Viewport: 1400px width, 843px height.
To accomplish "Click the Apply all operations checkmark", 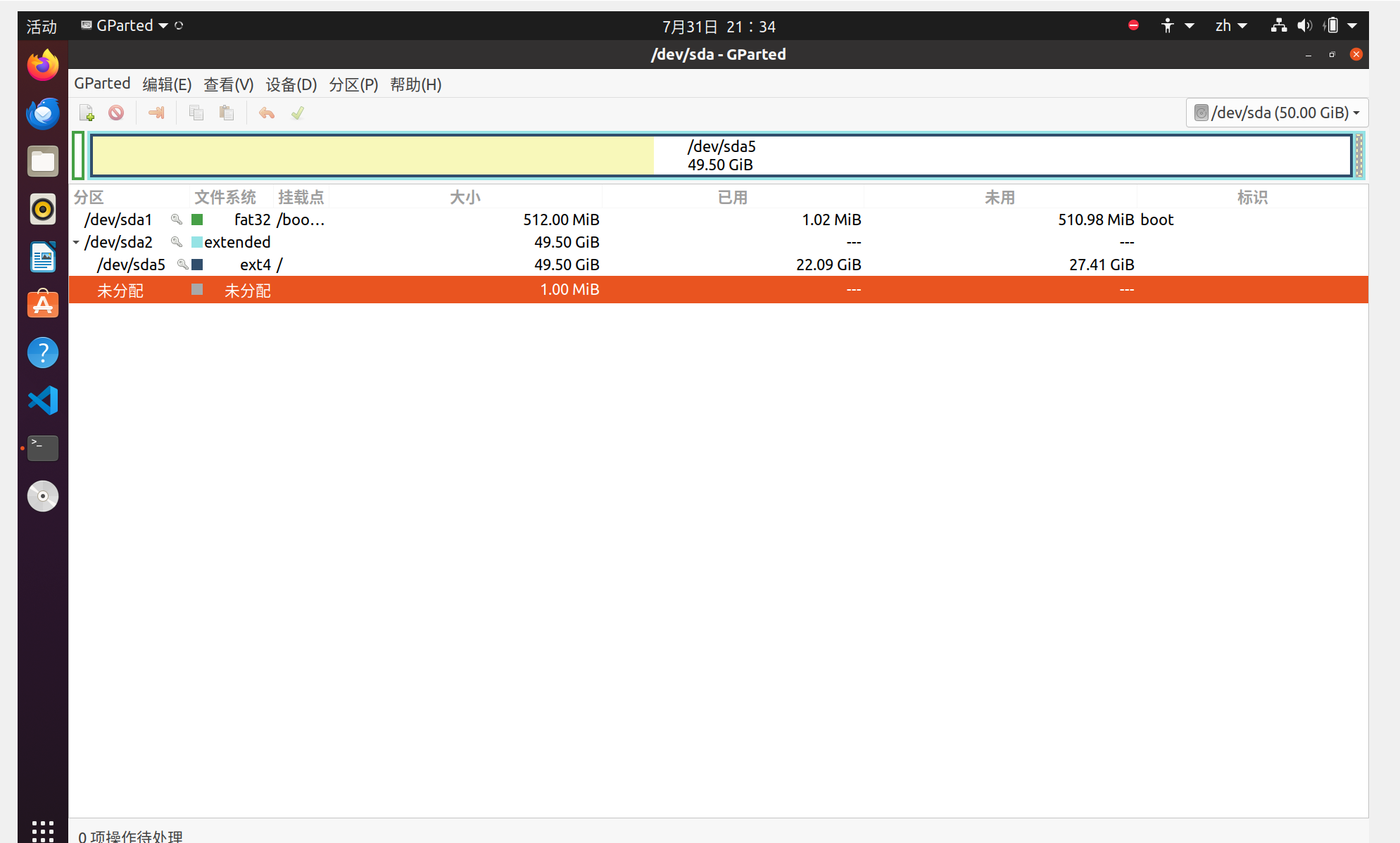I will (x=298, y=113).
